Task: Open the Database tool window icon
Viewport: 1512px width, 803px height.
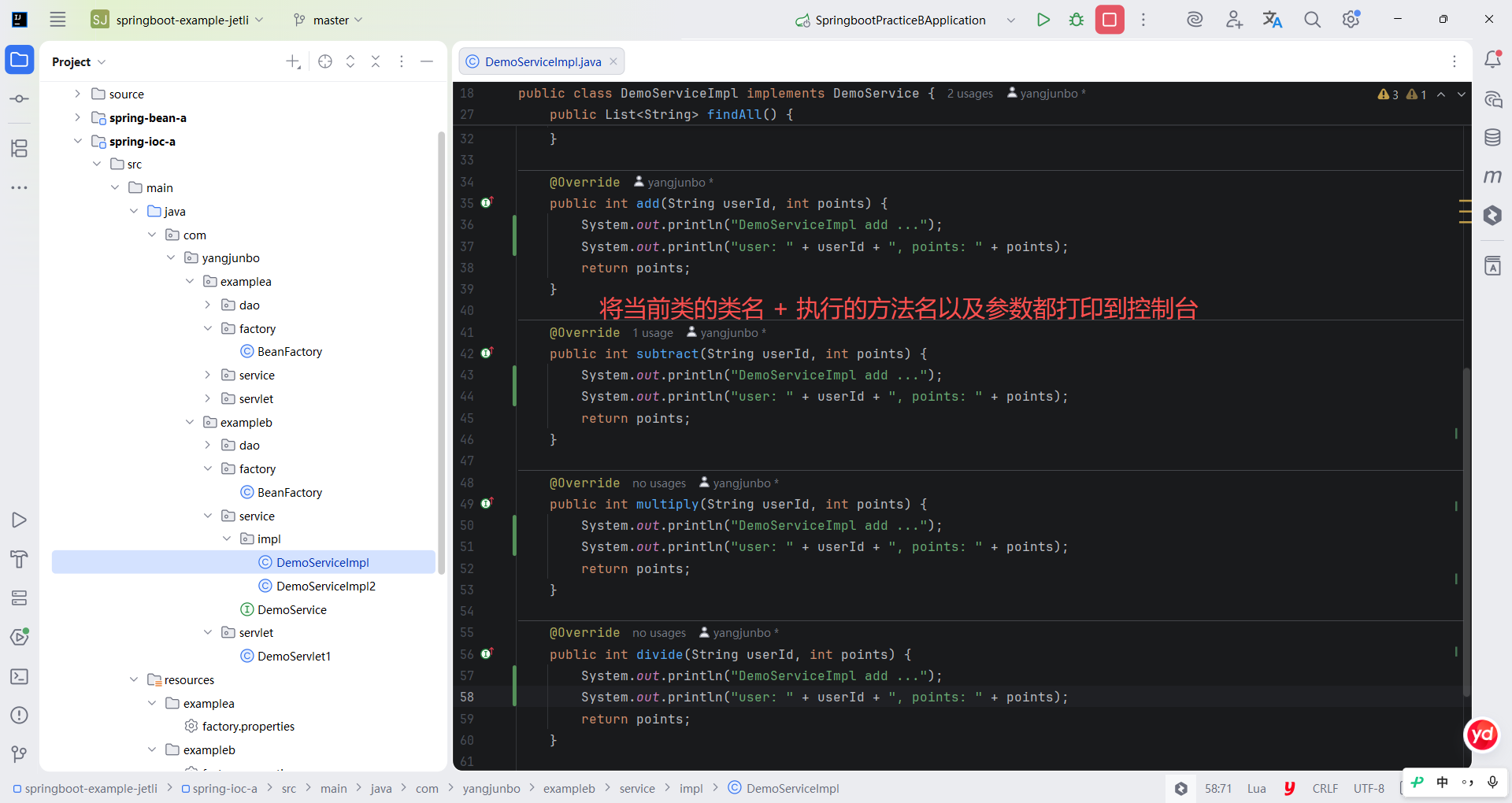Action: [1492, 138]
